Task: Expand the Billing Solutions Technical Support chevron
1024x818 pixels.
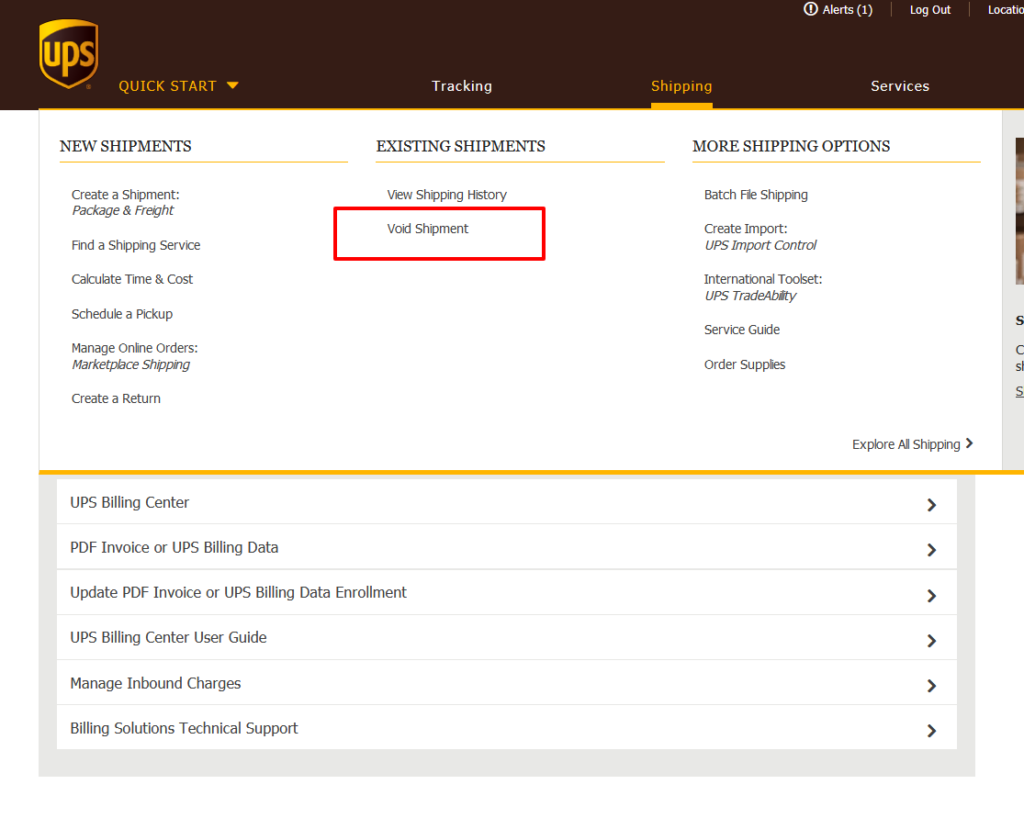Action: pos(931,731)
